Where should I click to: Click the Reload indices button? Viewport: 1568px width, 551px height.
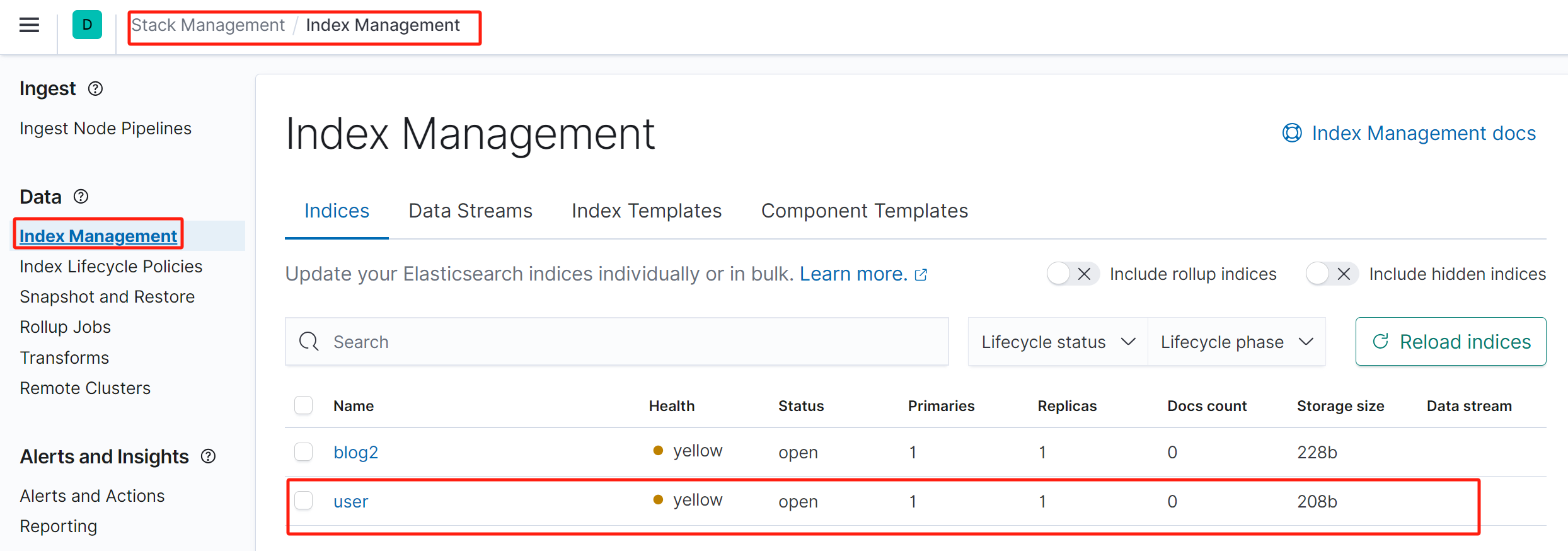tap(1451, 342)
